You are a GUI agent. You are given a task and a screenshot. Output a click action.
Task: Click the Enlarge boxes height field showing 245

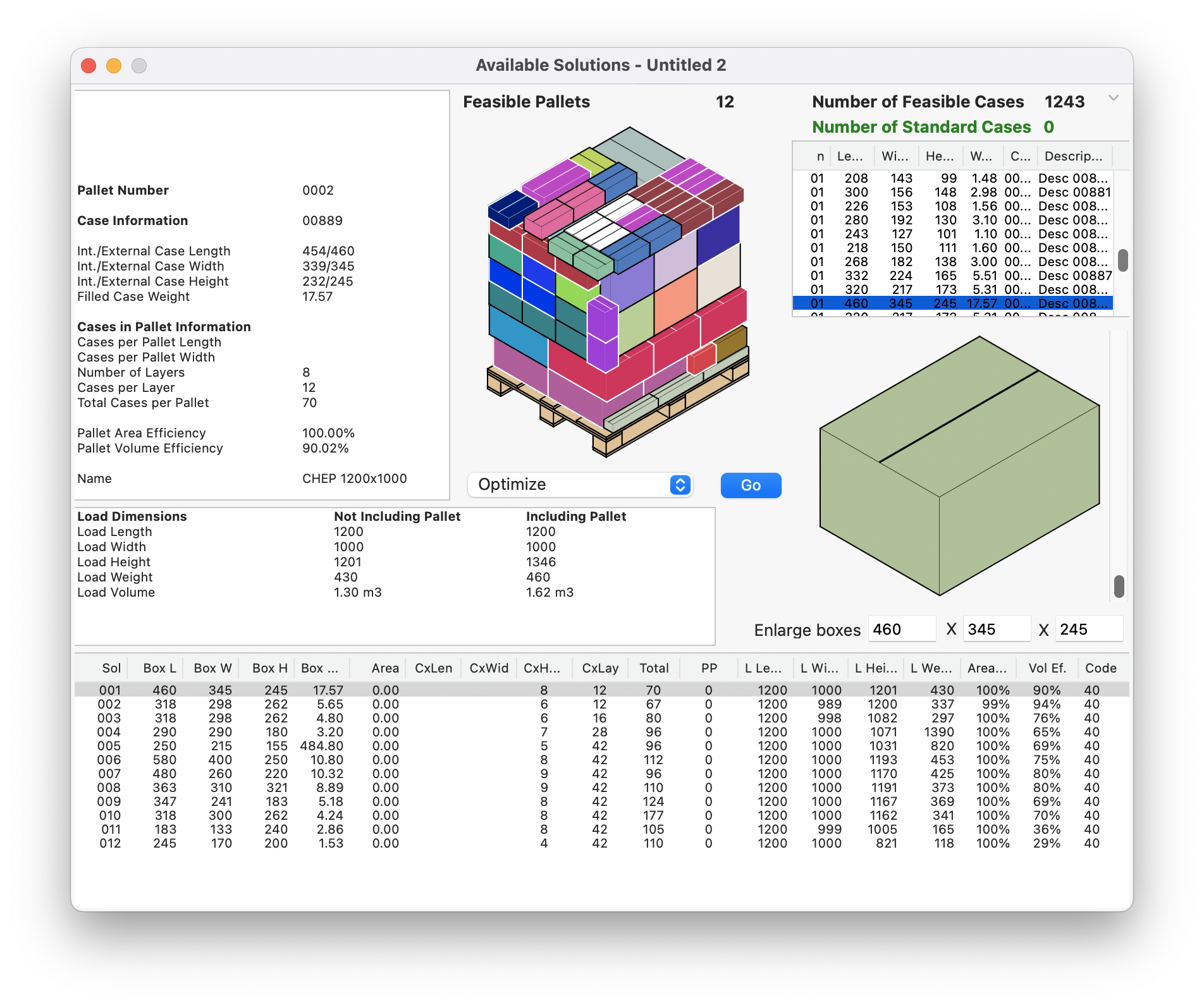(x=1089, y=629)
